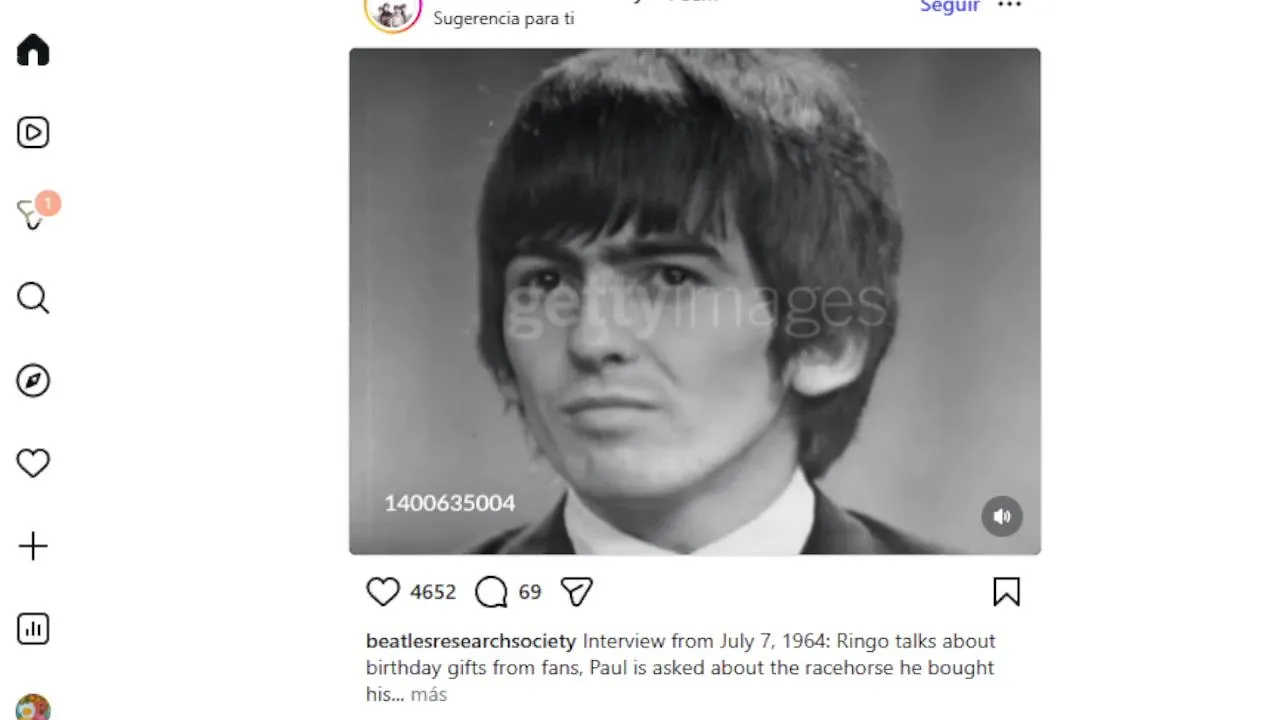Share the post via paper-plane icon
The height and width of the screenshot is (720, 1280).
pos(577,592)
